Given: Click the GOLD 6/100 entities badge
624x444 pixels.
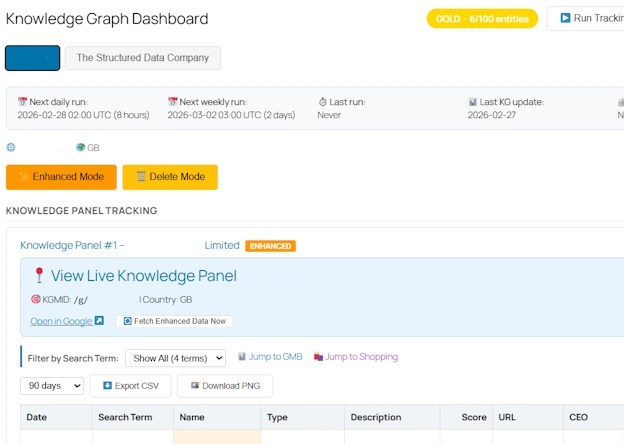Looking at the screenshot, I should point(482,18).
